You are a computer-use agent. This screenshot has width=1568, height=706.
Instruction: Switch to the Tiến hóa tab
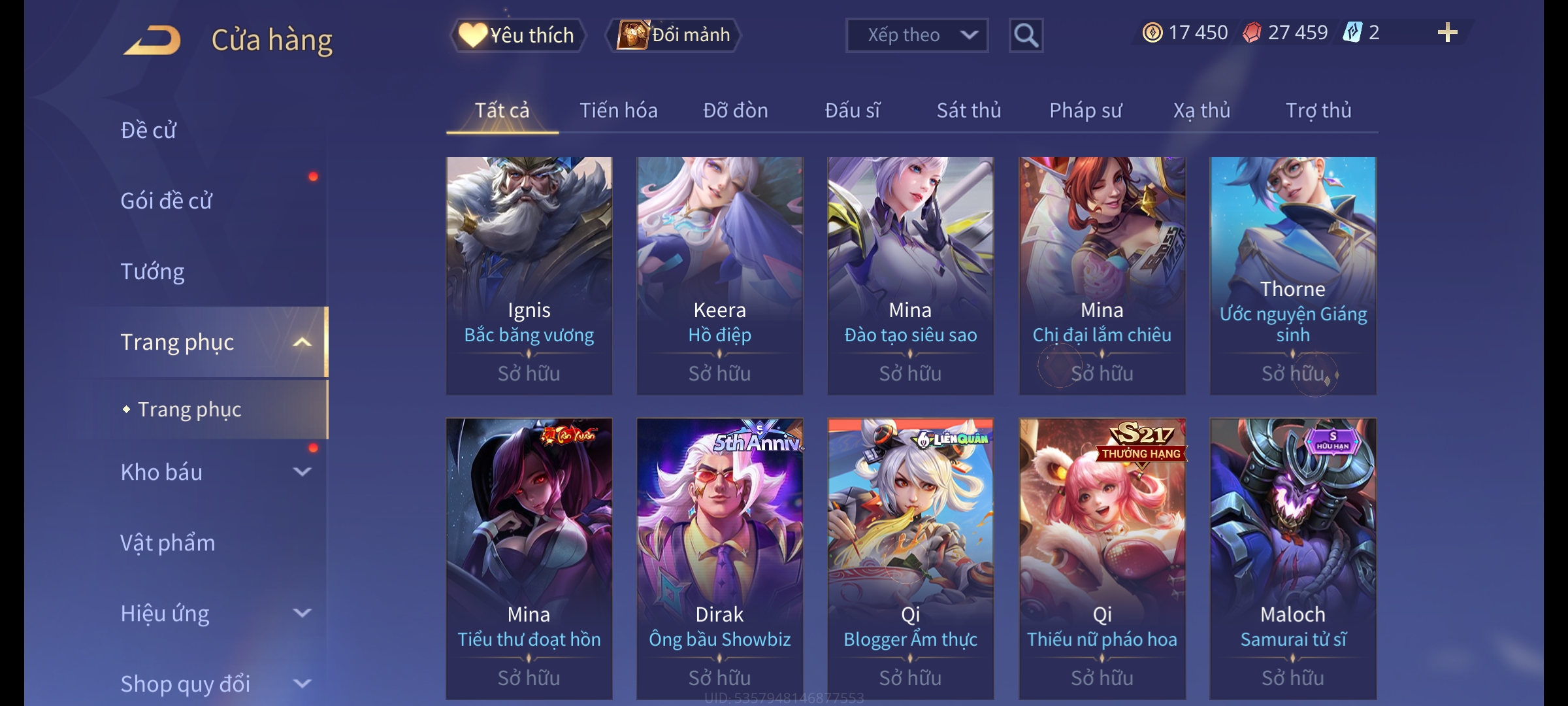(619, 110)
